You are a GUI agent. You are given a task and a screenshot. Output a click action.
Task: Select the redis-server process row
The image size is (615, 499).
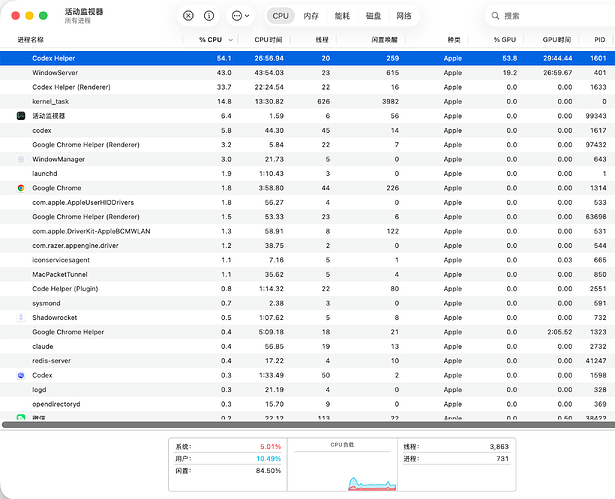pyautogui.click(x=308, y=361)
